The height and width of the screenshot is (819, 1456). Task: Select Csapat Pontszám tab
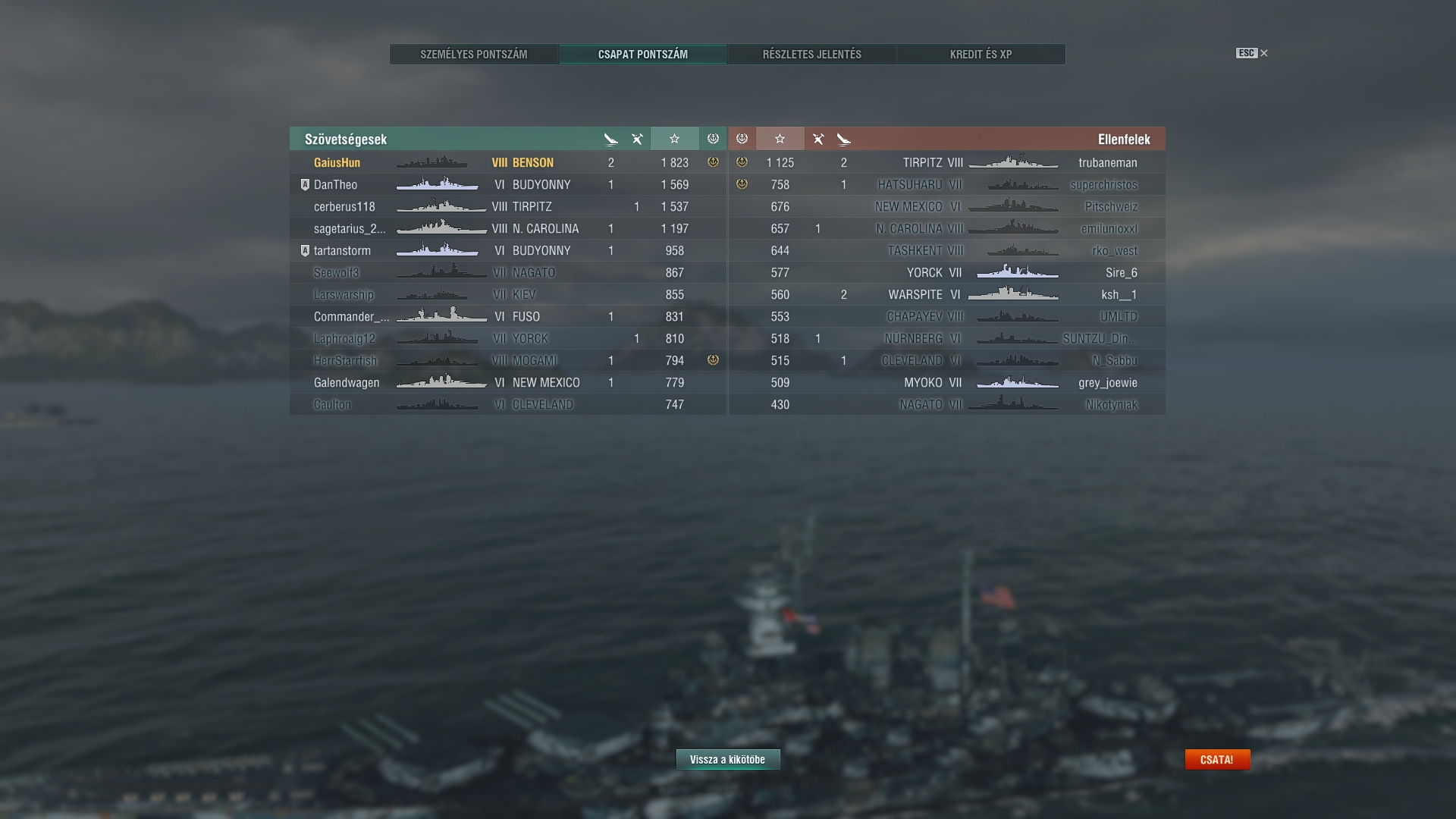(643, 54)
